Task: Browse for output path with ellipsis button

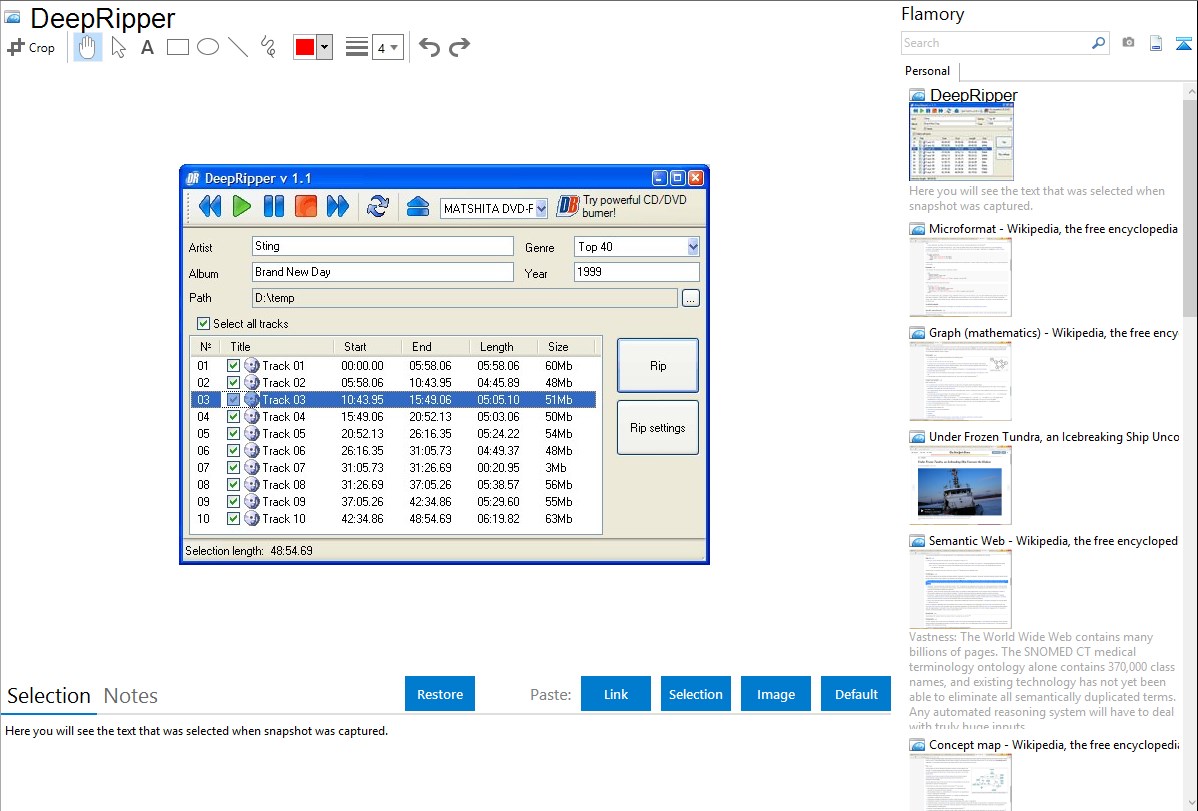Action: pyautogui.click(x=691, y=298)
